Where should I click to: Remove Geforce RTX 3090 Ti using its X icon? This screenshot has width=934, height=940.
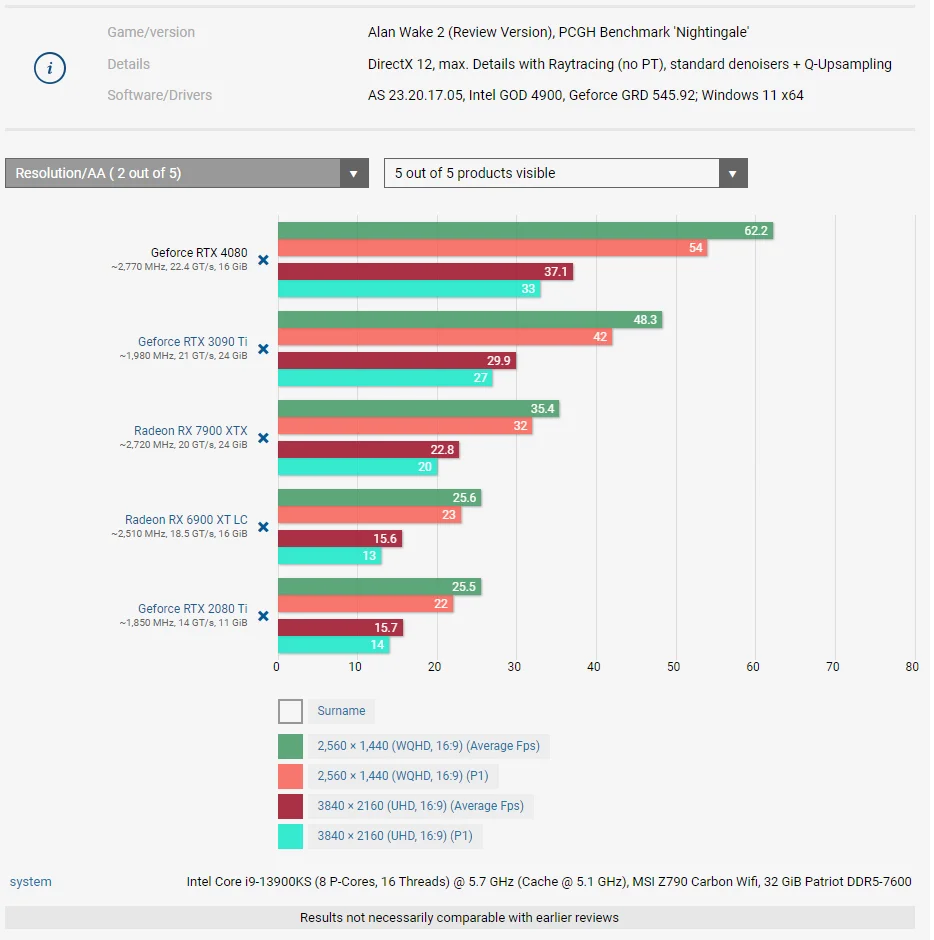[x=263, y=349]
